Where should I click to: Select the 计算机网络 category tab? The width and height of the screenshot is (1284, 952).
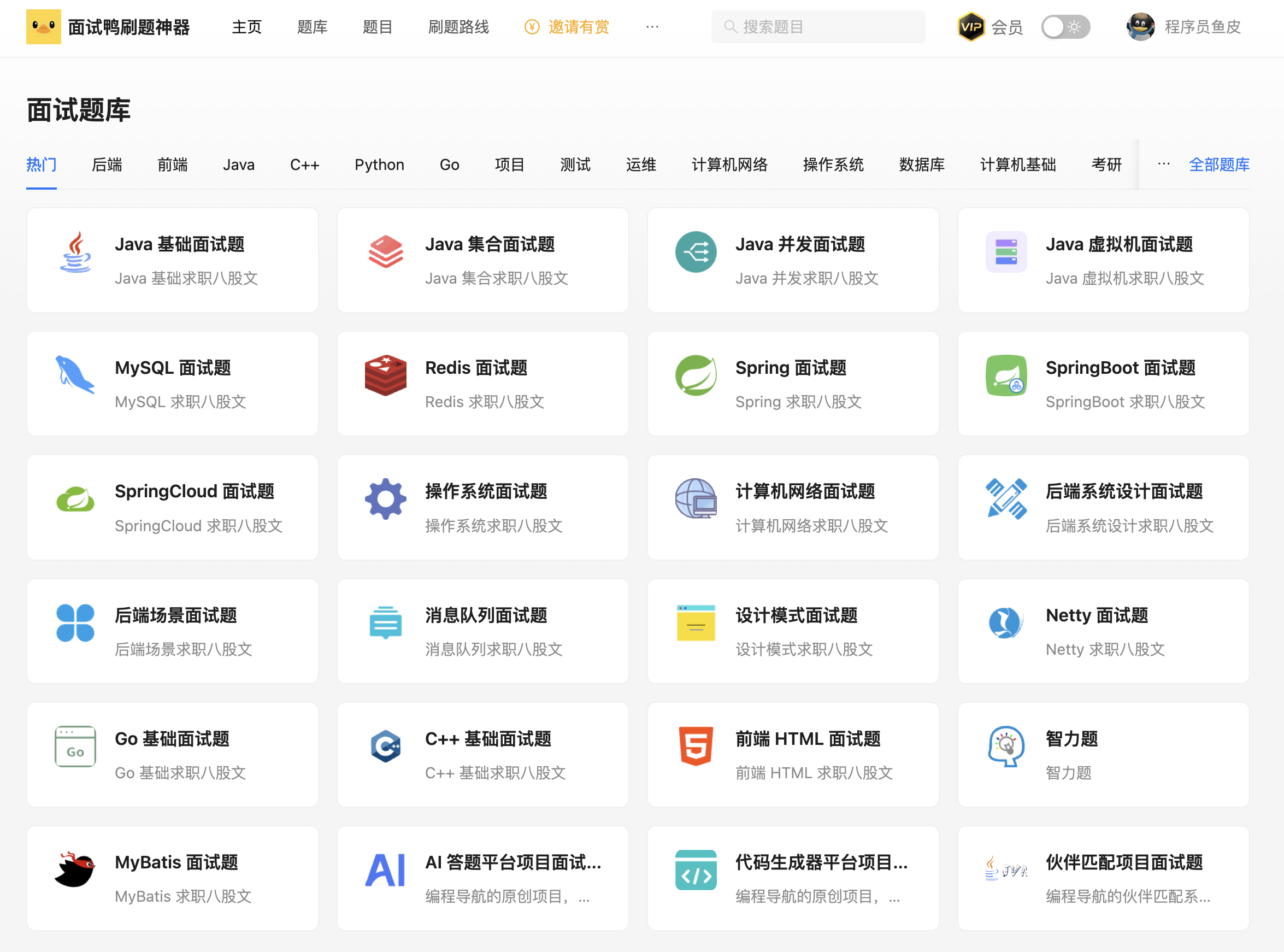point(729,165)
